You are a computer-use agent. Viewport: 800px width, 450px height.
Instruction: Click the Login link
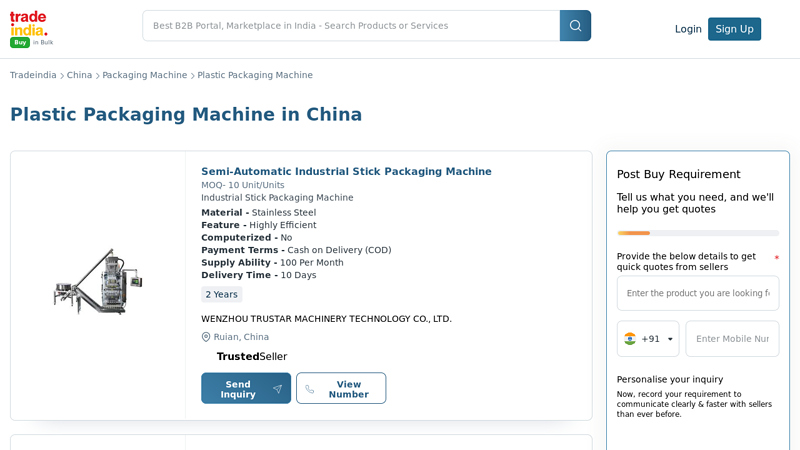688,29
